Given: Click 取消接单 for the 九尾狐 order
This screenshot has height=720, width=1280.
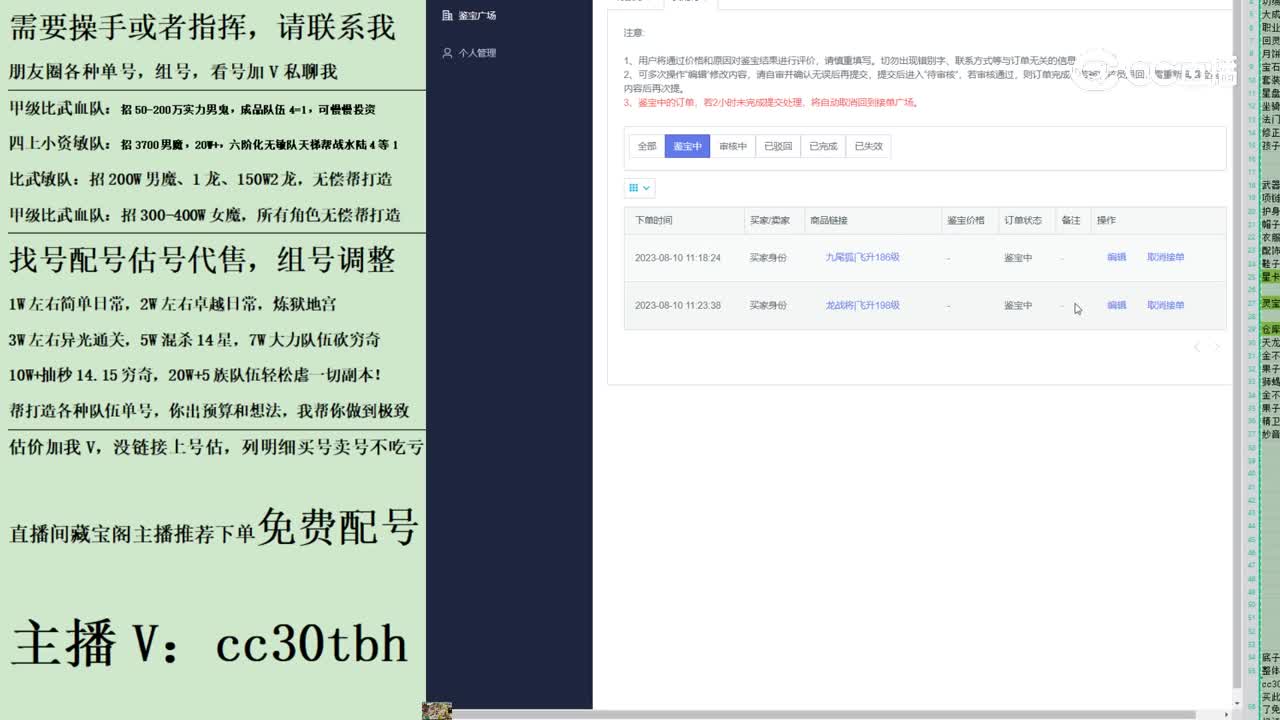Looking at the screenshot, I should pos(1165,258).
